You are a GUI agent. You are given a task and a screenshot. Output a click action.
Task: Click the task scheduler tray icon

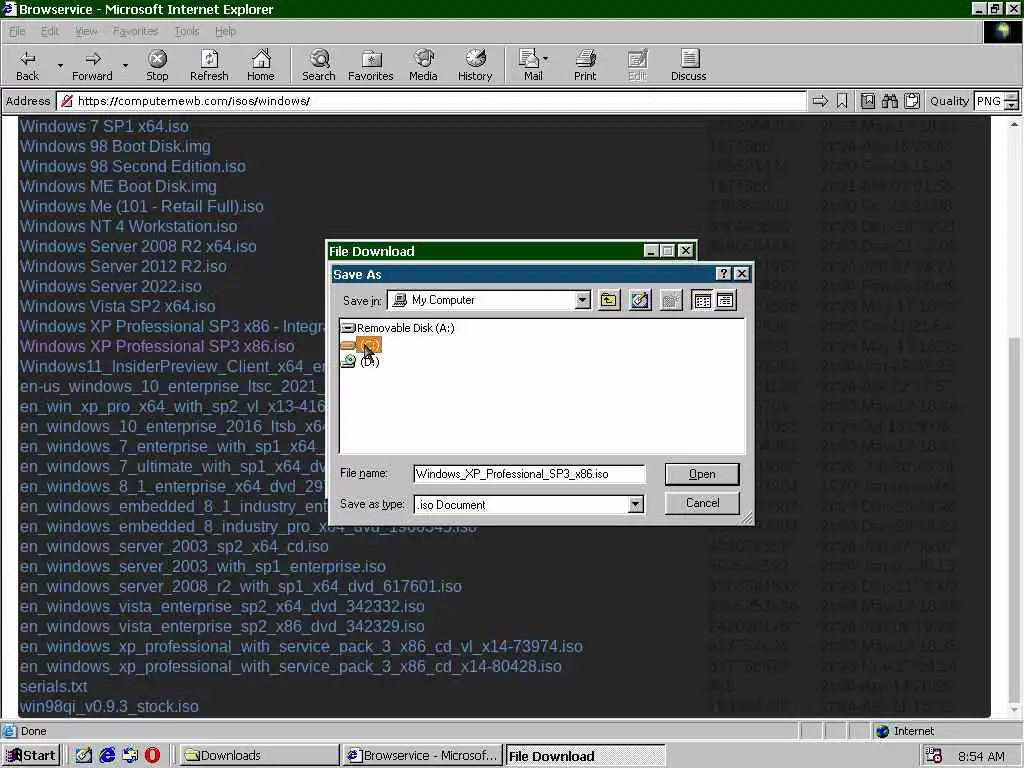click(x=934, y=755)
